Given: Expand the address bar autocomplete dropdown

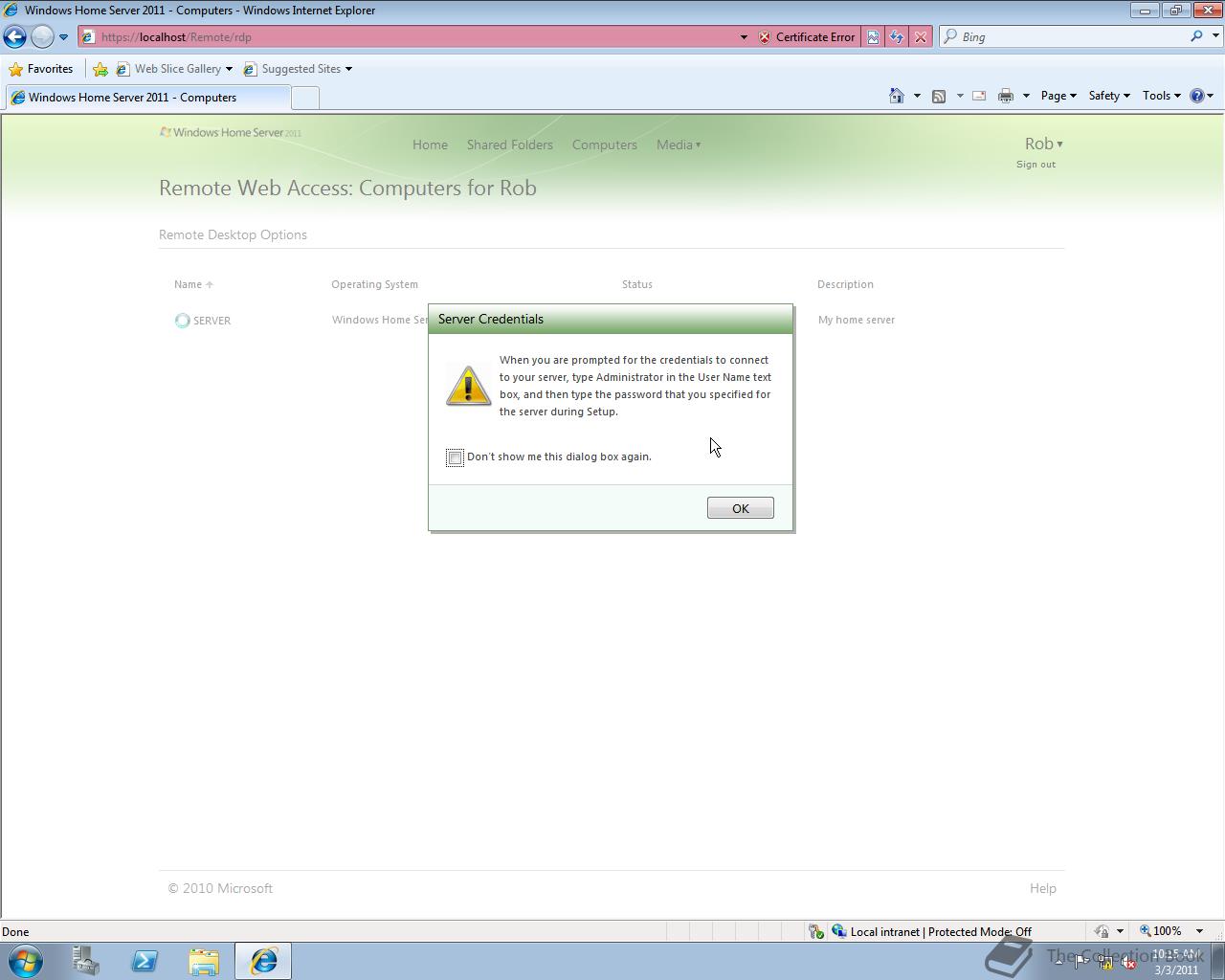Looking at the screenshot, I should click(x=744, y=37).
